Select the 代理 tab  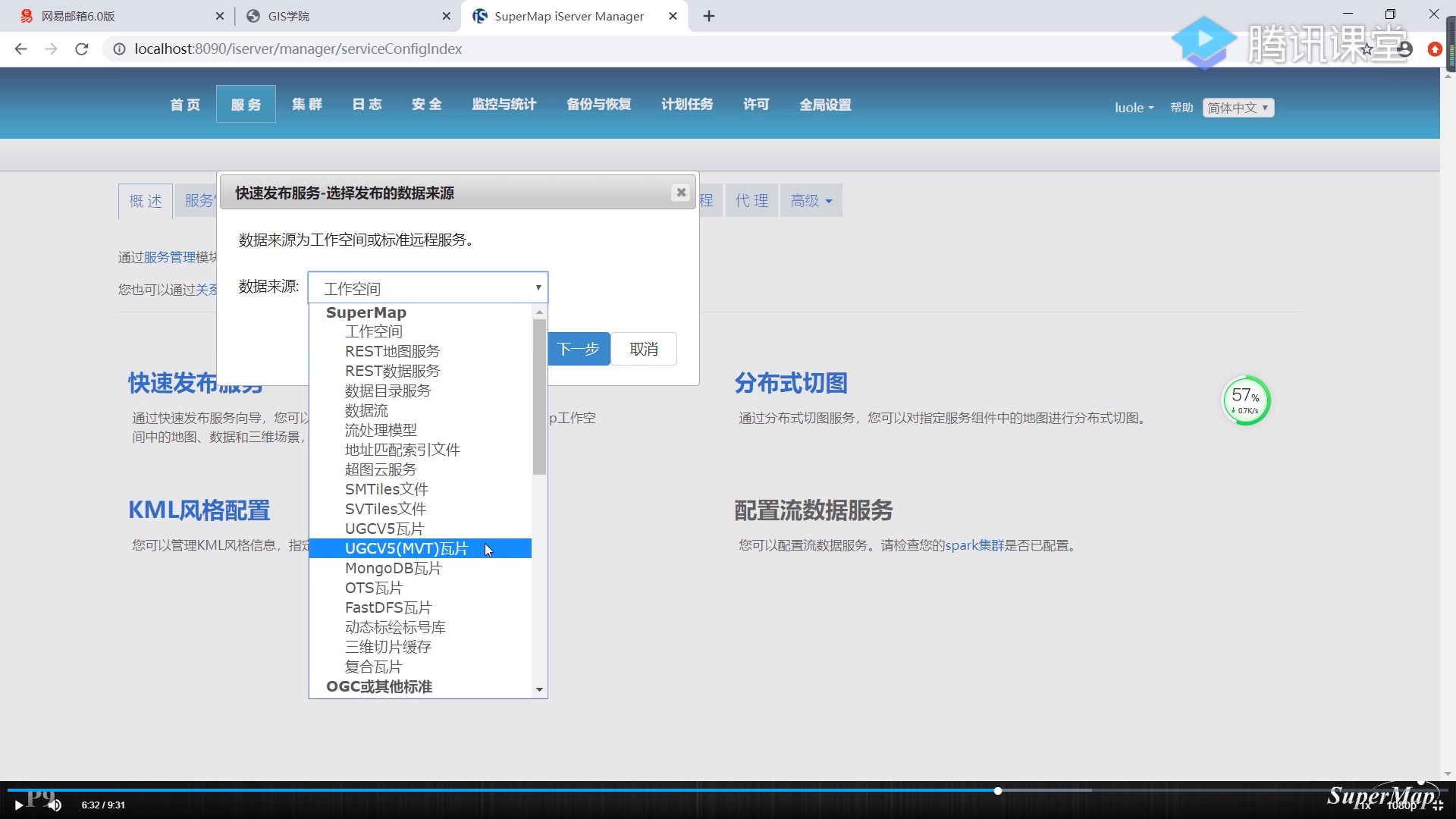pyautogui.click(x=752, y=201)
